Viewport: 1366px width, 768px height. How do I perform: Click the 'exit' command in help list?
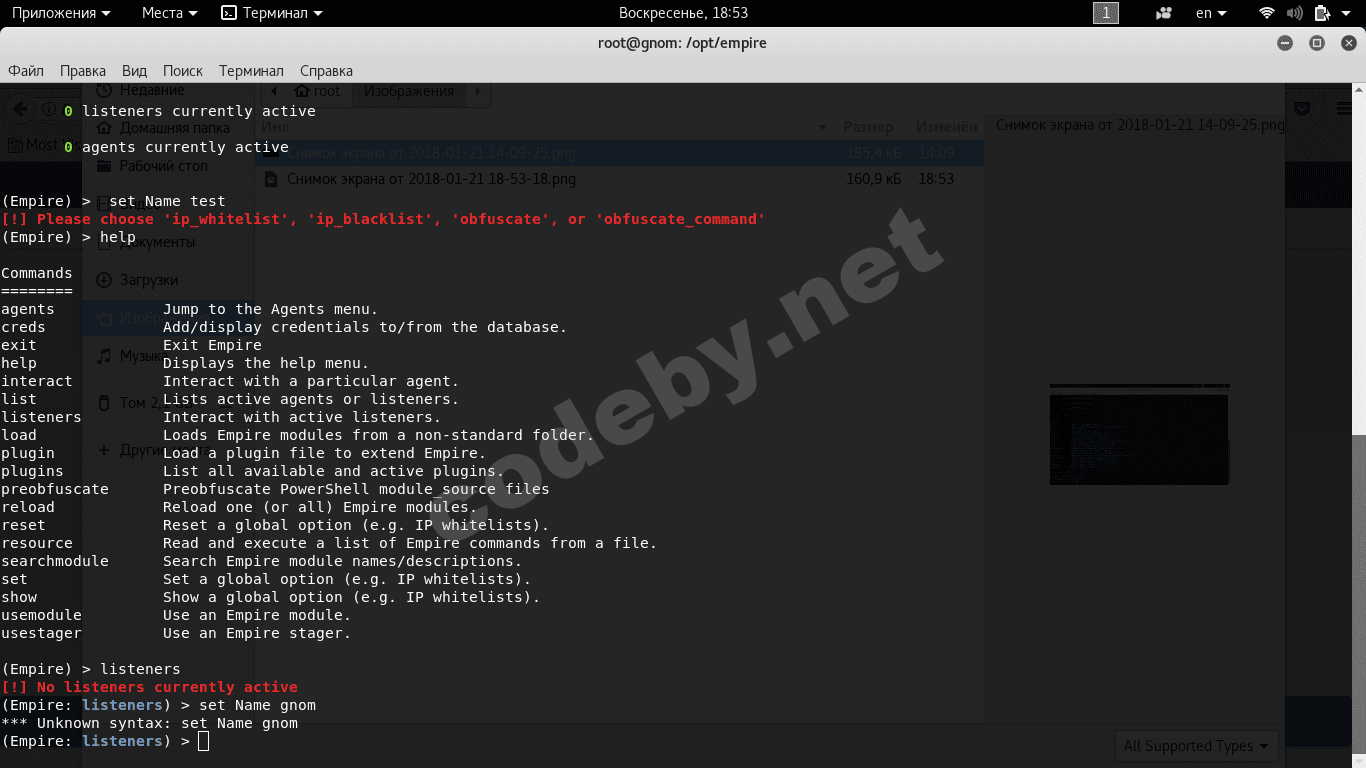[x=19, y=345]
